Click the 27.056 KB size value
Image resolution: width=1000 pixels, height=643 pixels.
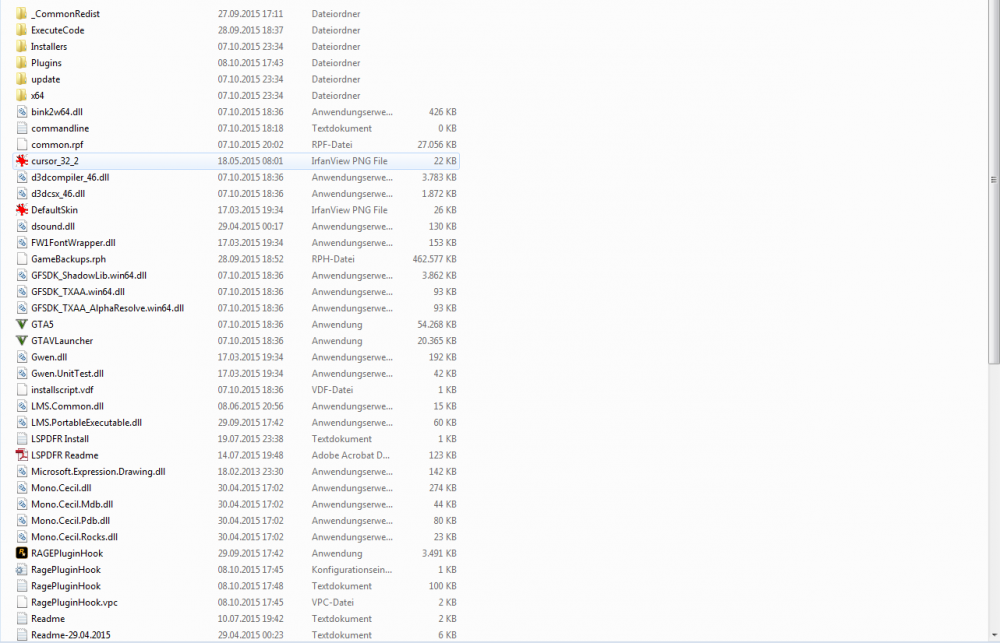click(437, 145)
